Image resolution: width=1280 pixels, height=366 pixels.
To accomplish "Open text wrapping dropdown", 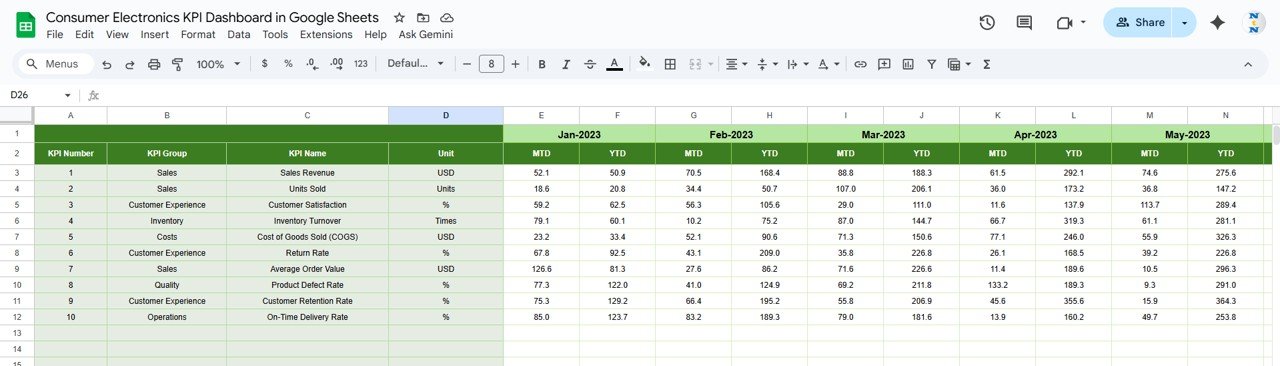I will (x=797, y=64).
